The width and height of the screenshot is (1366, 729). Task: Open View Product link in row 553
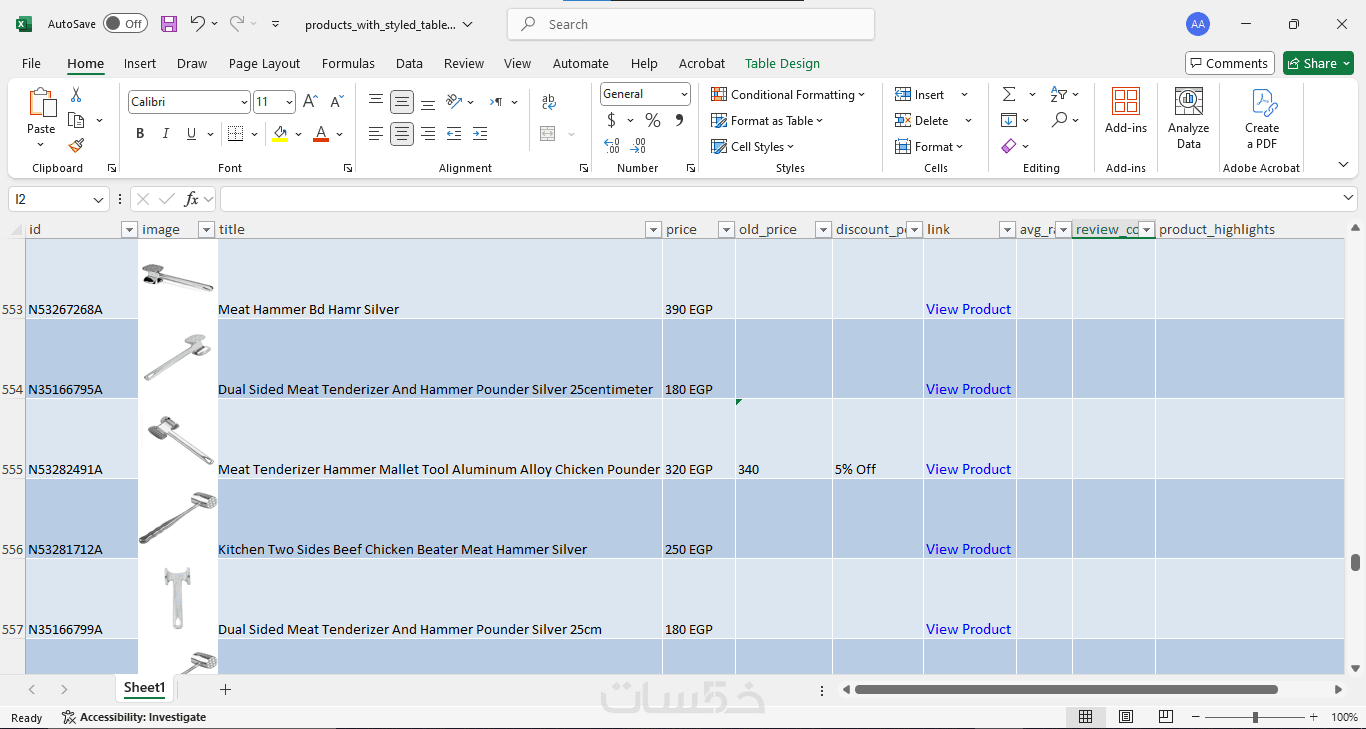968,309
